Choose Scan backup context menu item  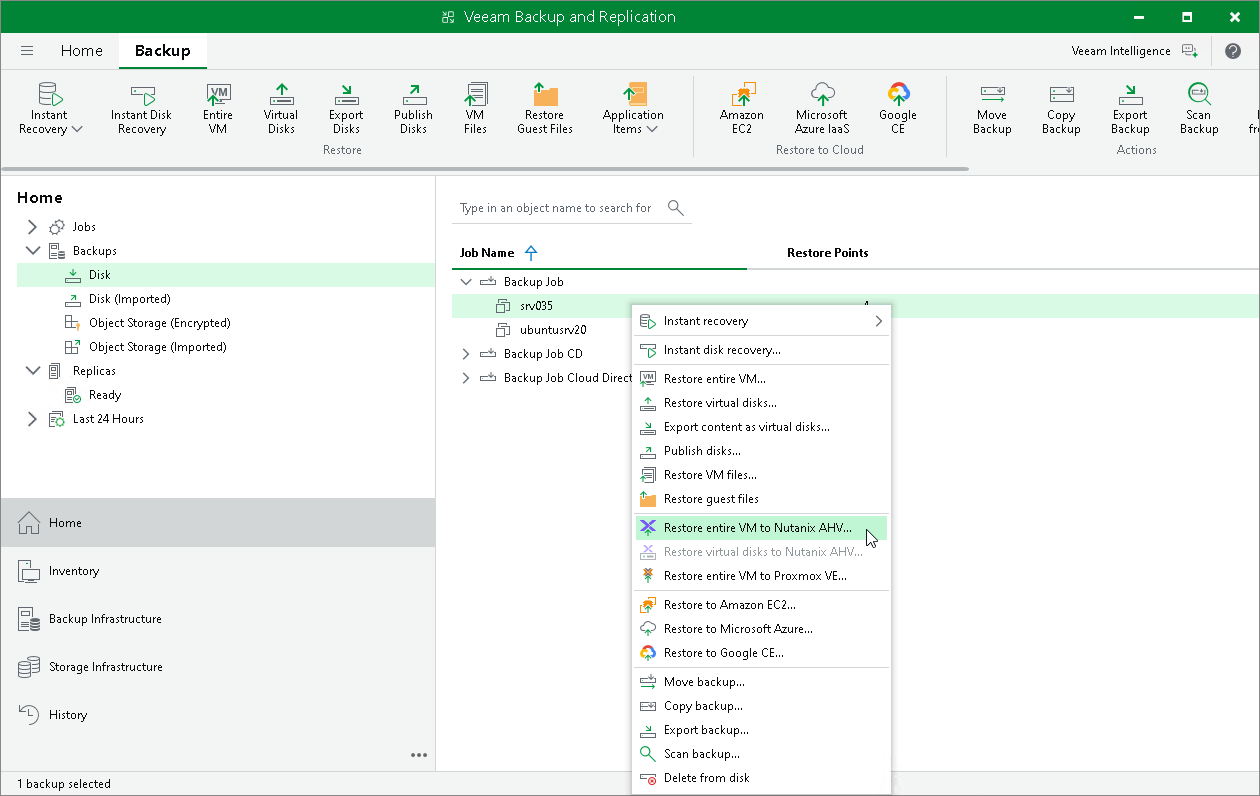pyautogui.click(x=761, y=754)
